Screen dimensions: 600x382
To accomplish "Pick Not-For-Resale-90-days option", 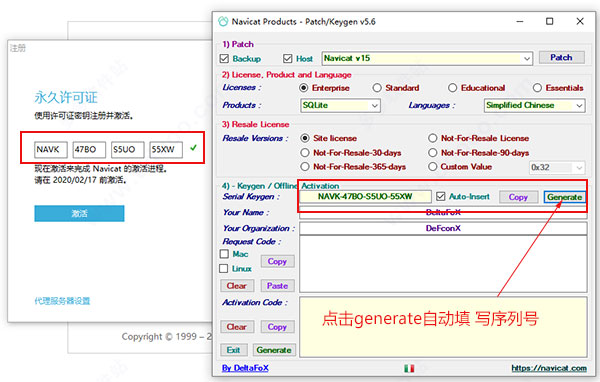I will (432, 153).
